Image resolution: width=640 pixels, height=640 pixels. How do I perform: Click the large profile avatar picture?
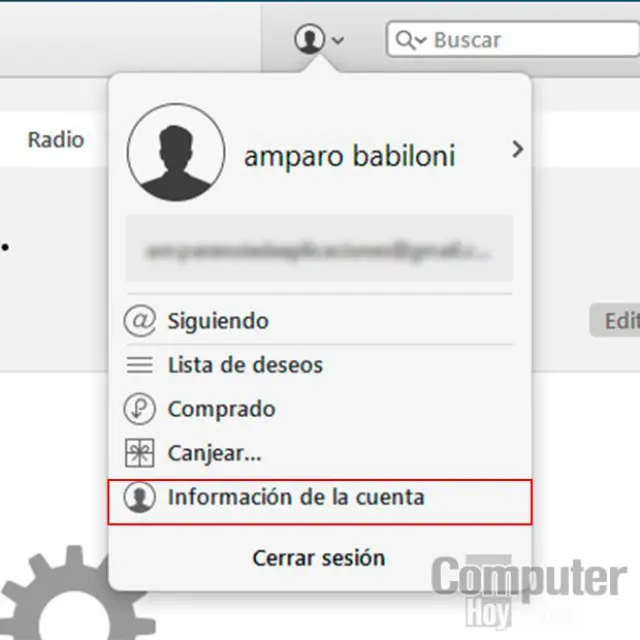click(176, 153)
